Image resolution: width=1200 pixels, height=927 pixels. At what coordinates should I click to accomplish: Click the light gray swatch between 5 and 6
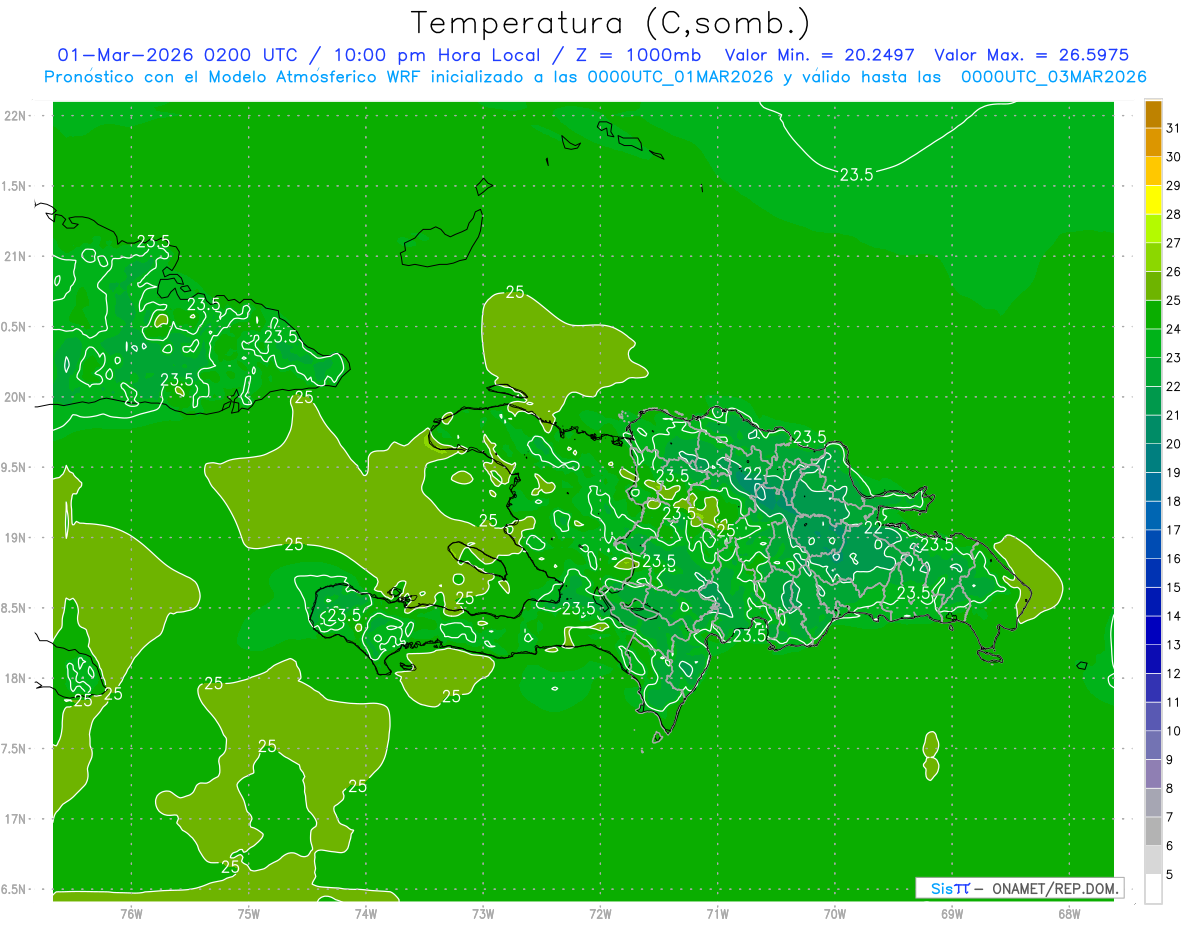[x=1153, y=860]
